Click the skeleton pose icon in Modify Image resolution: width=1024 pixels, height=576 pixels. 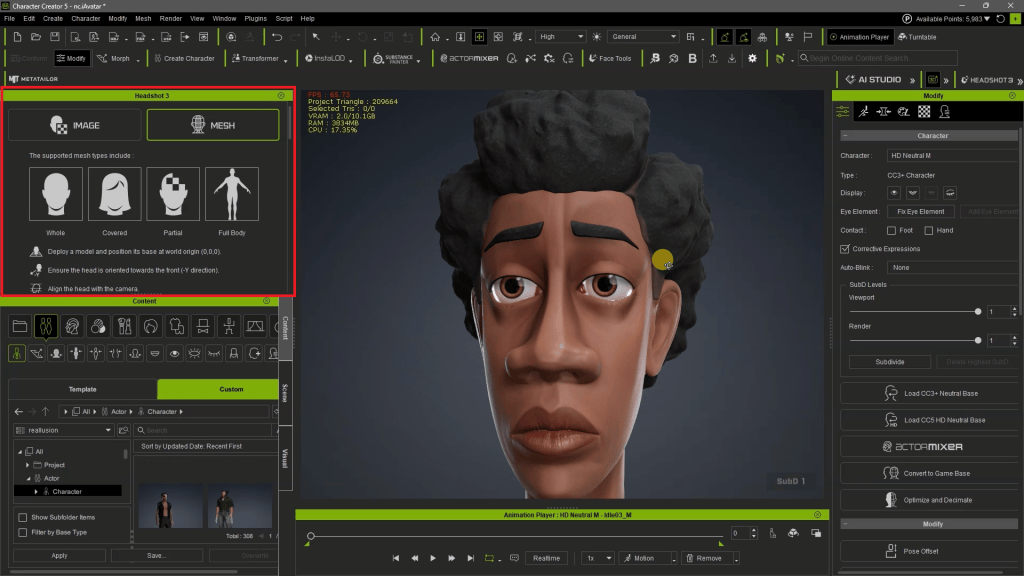pos(863,112)
